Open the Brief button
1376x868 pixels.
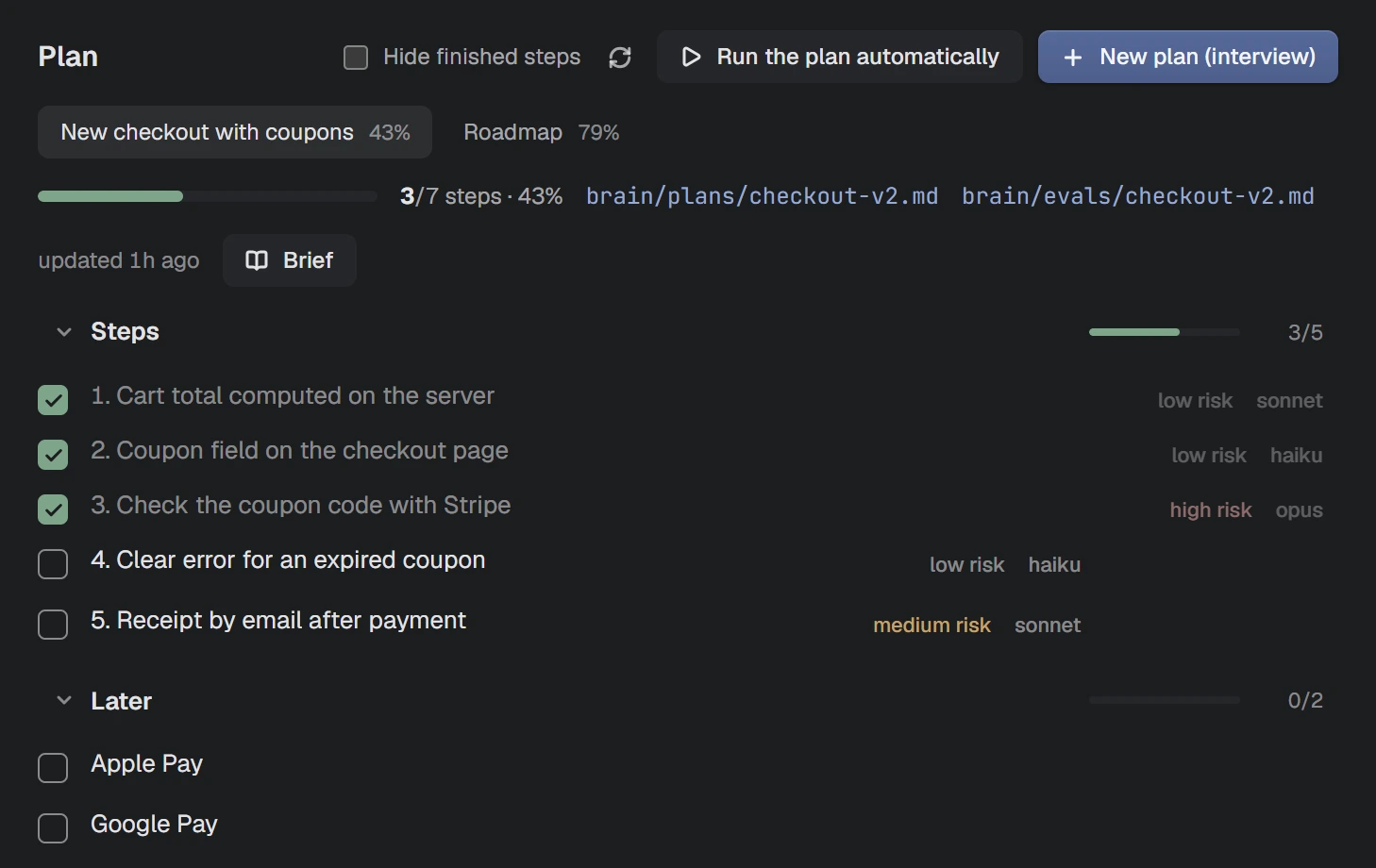point(290,260)
